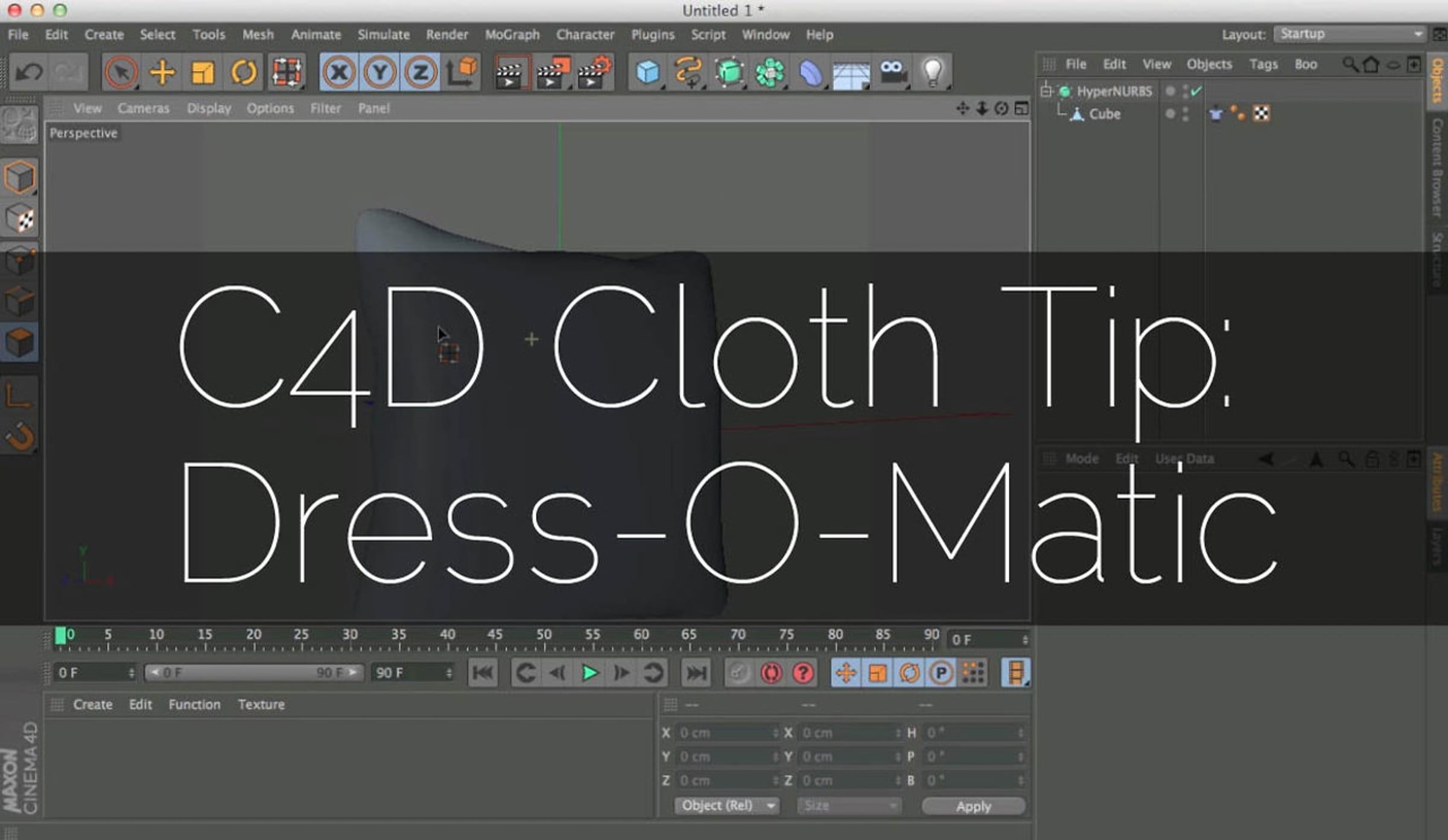Click the HyperNURBS generator toolbar icon
The height and width of the screenshot is (840, 1448).
point(729,72)
